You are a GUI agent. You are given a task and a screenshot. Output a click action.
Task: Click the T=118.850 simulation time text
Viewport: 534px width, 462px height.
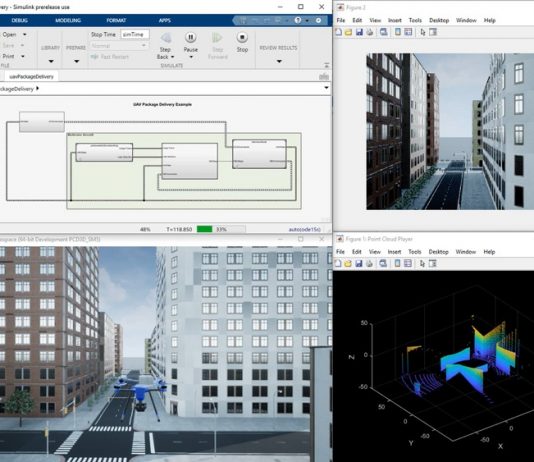pos(179,229)
